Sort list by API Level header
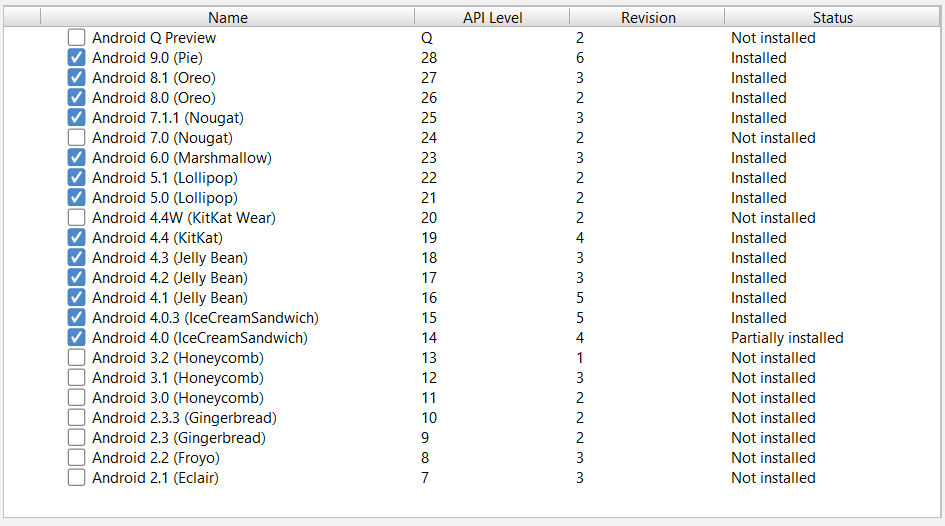This screenshot has height=526, width=945. [492, 17]
